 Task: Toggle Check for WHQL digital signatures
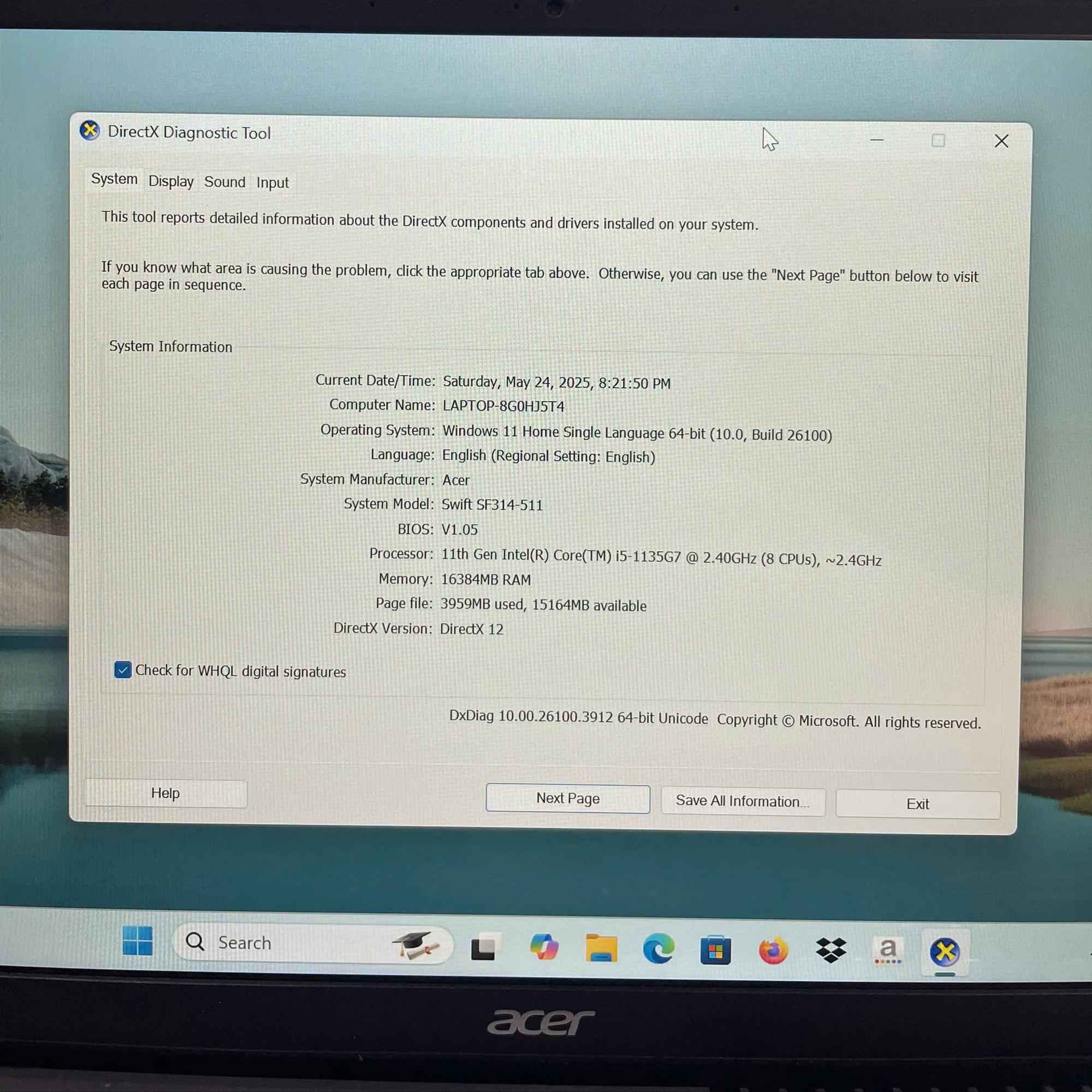point(123,670)
